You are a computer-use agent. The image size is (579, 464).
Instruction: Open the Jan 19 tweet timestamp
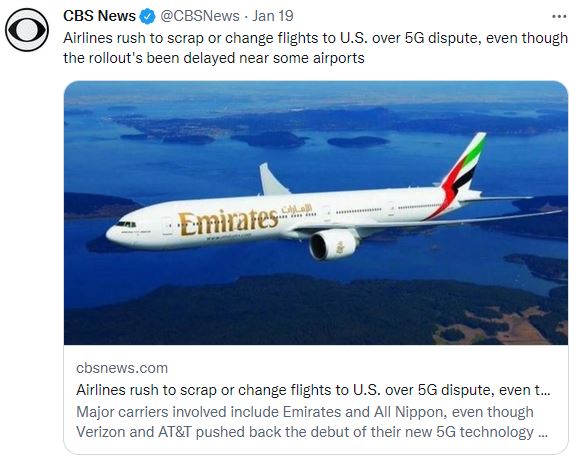(273, 16)
